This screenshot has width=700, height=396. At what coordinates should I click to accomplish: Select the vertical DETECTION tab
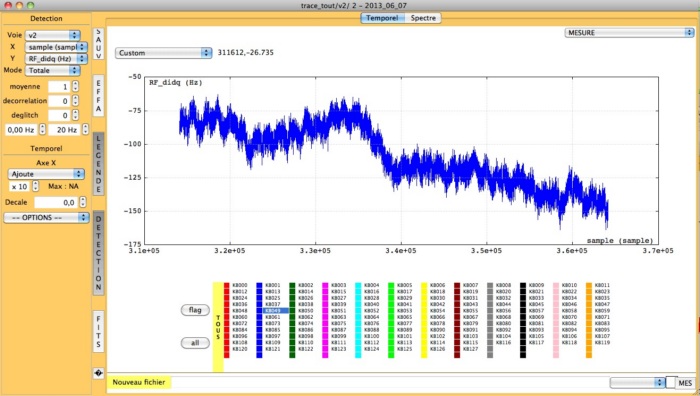98,253
